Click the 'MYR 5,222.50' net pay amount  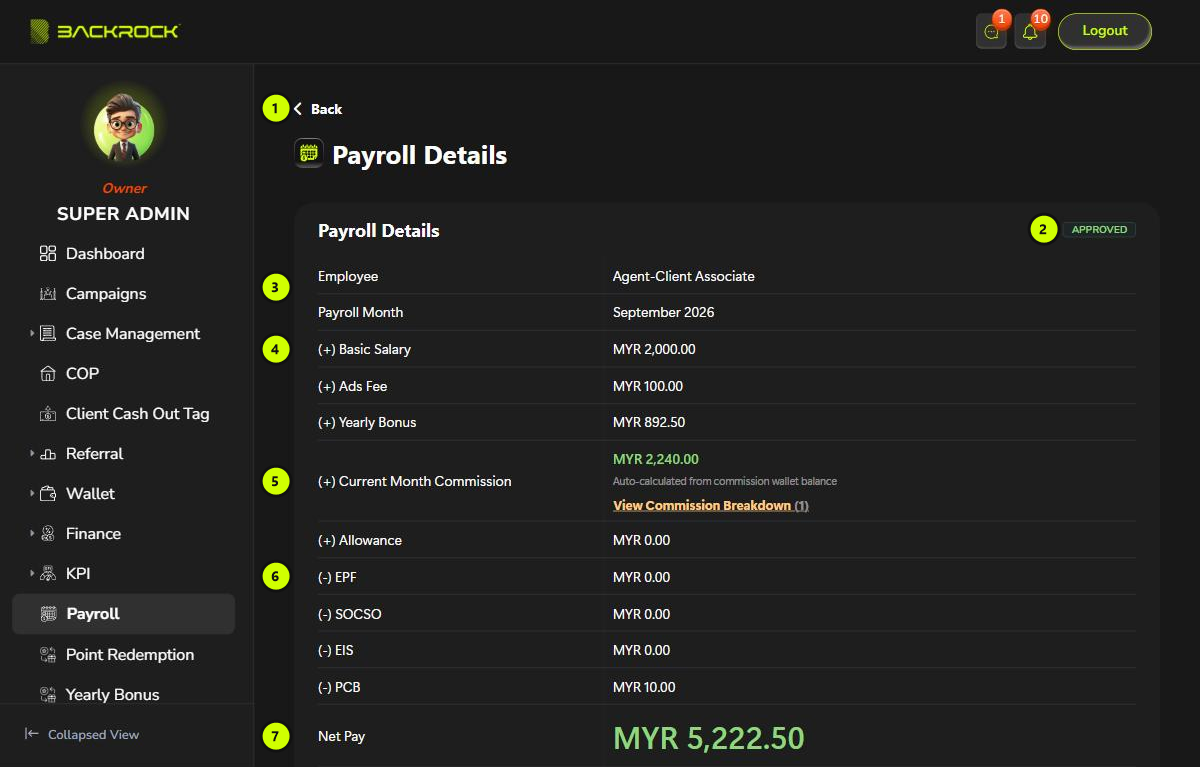[x=709, y=738]
